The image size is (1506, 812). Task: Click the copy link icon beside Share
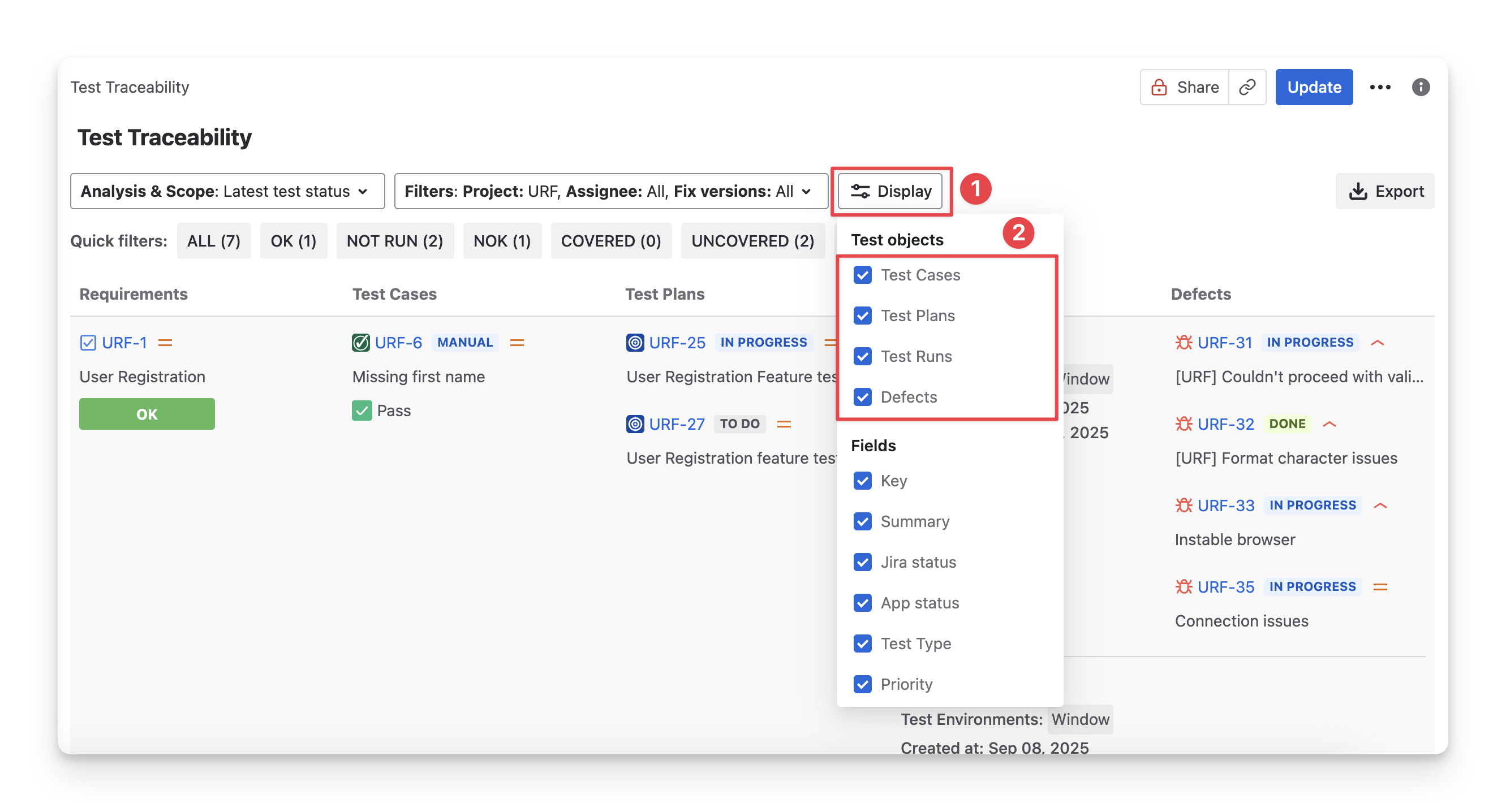(x=1247, y=87)
